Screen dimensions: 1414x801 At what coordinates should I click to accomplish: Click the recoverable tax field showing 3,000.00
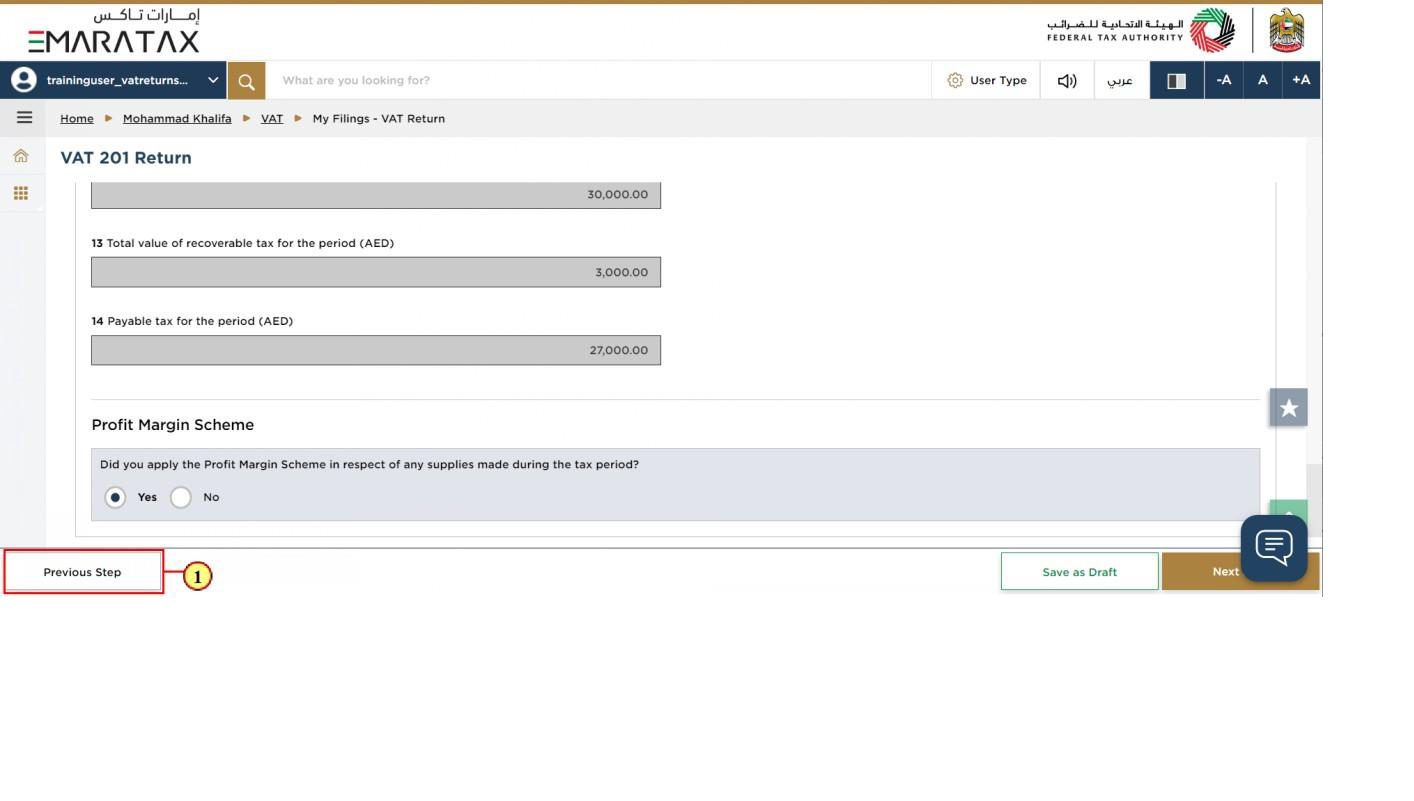coord(376,272)
